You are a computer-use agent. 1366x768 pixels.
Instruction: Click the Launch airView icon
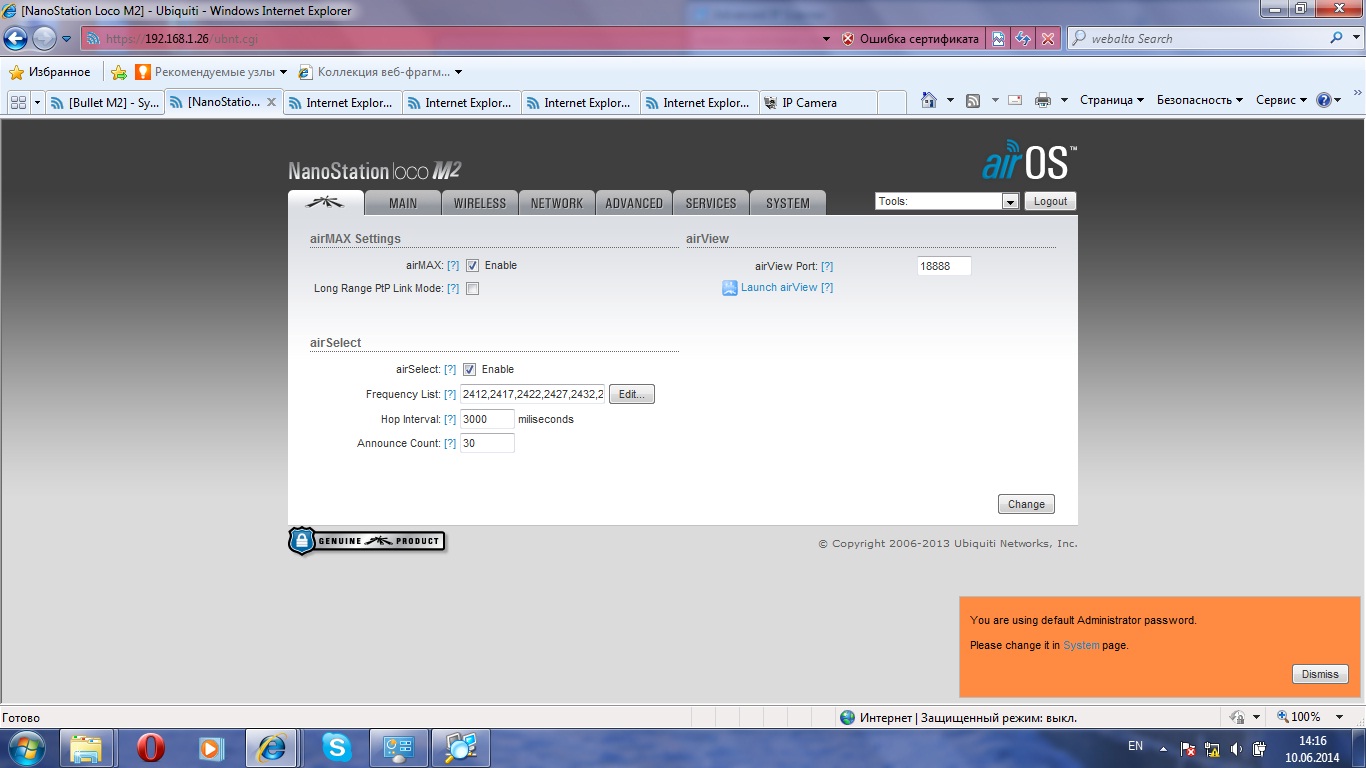click(x=730, y=288)
